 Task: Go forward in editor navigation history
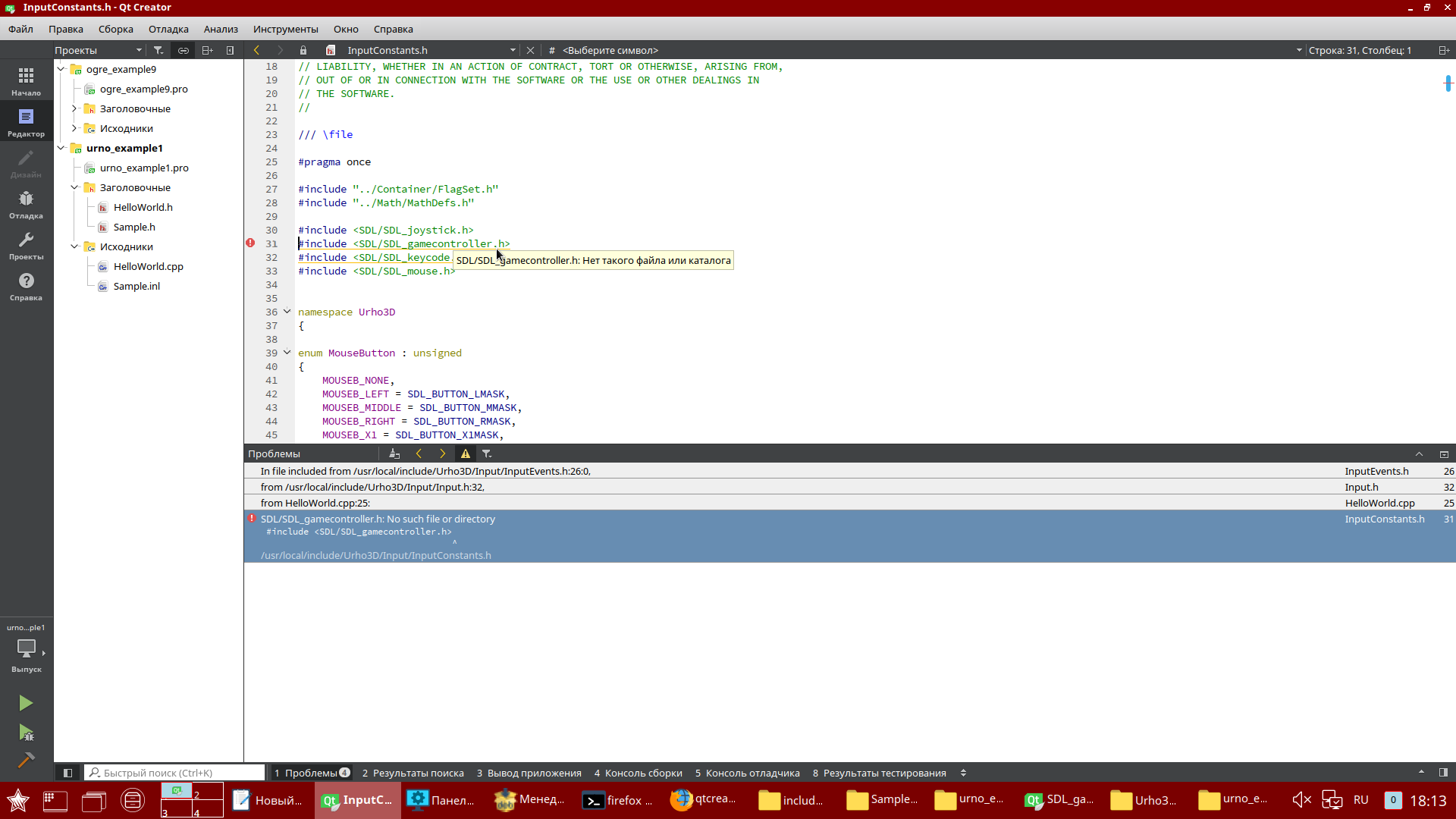pyautogui.click(x=280, y=50)
